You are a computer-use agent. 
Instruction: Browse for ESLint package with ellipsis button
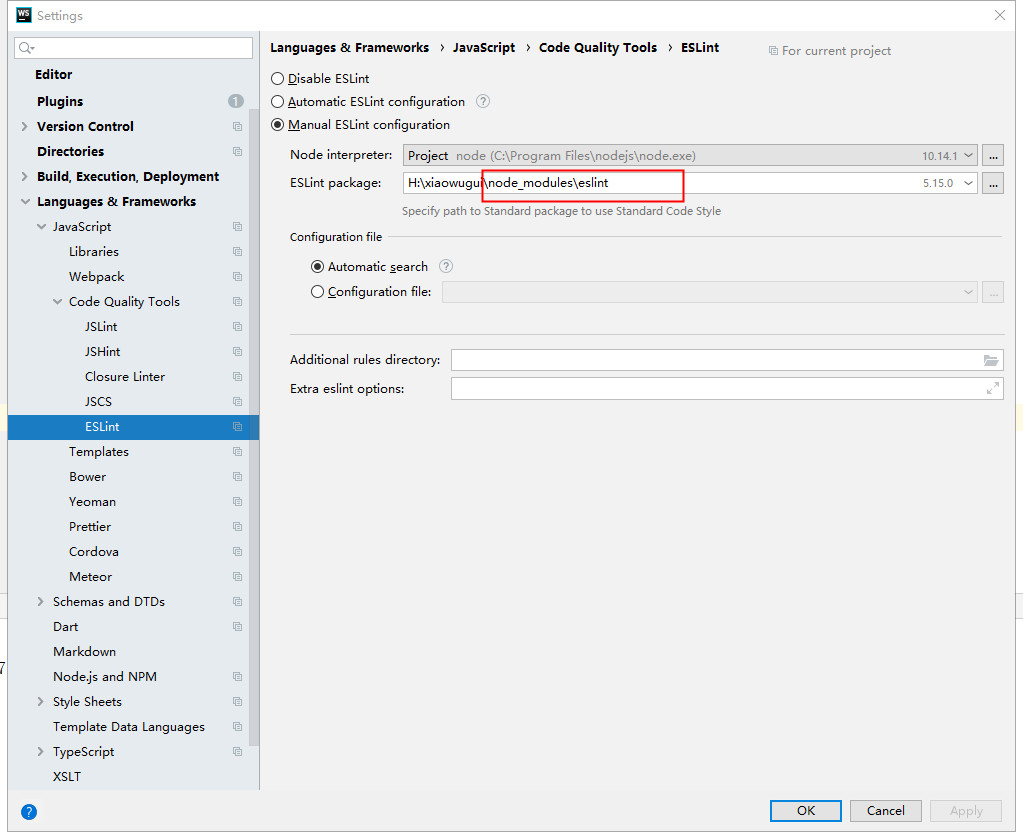(993, 183)
